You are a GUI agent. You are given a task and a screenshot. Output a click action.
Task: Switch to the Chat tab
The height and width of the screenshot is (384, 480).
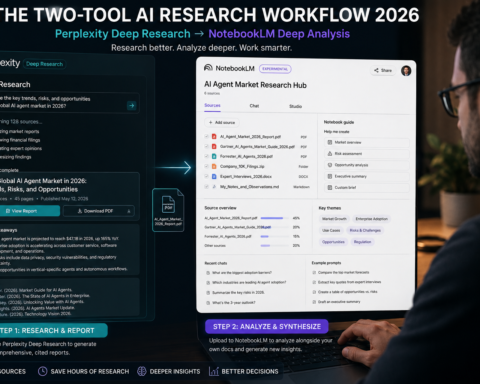(254, 106)
